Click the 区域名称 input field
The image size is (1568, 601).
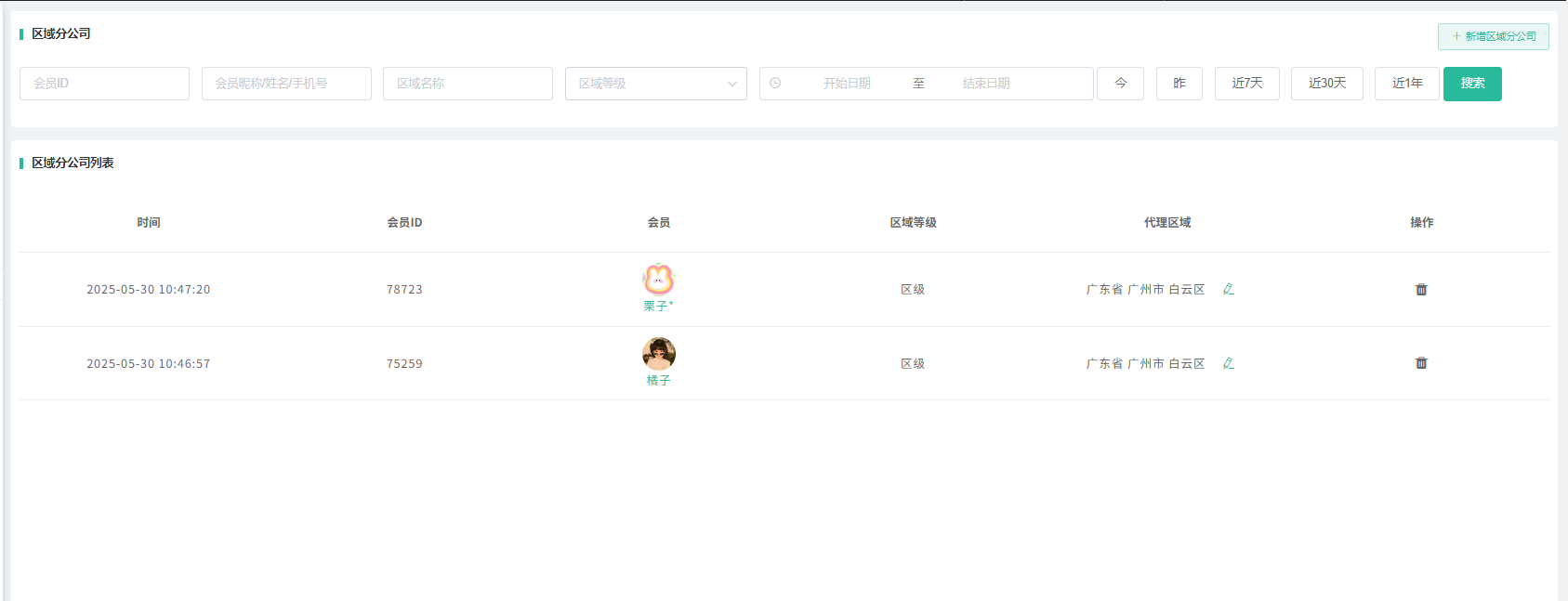[468, 84]
